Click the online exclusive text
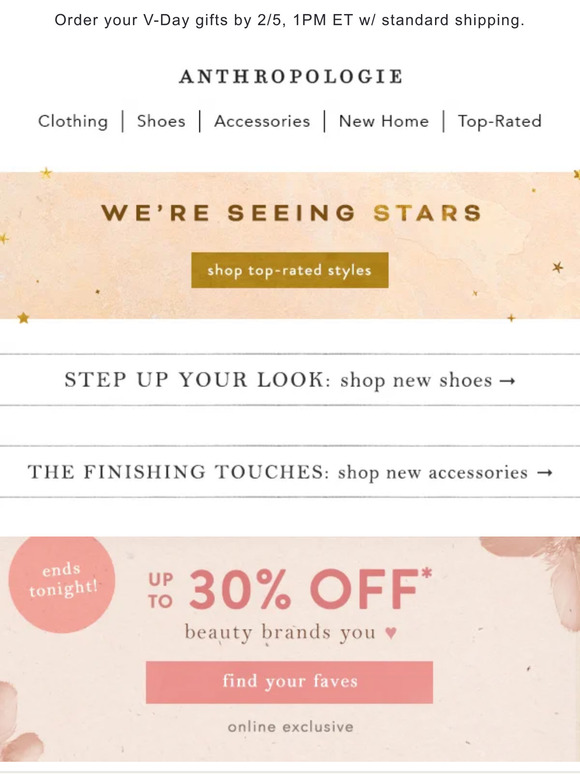Screen dimensions: 580x774 pyautogui.click(x=291, y=727)
